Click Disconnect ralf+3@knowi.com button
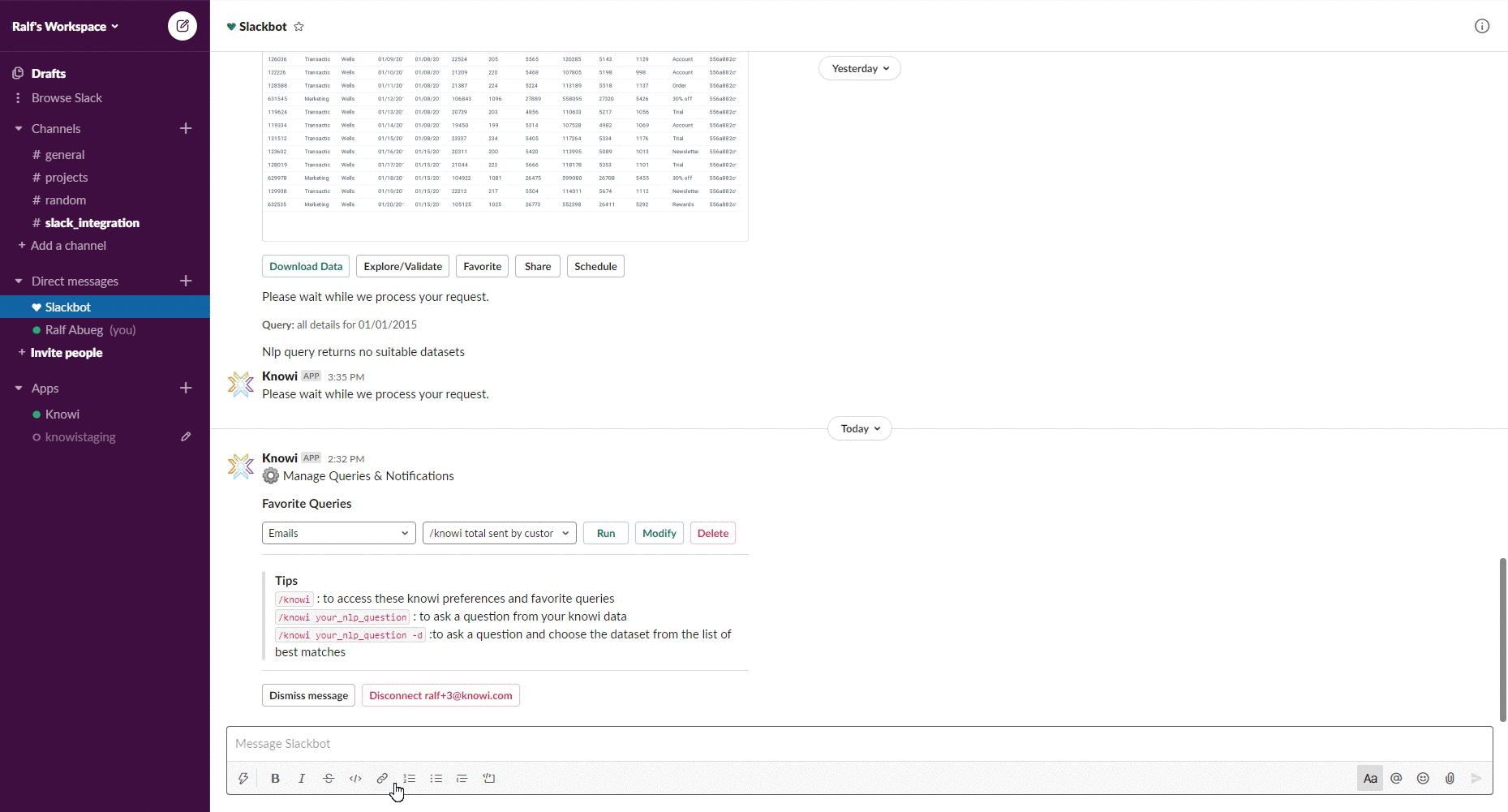1508x812 pixels. tap(440, 695)
